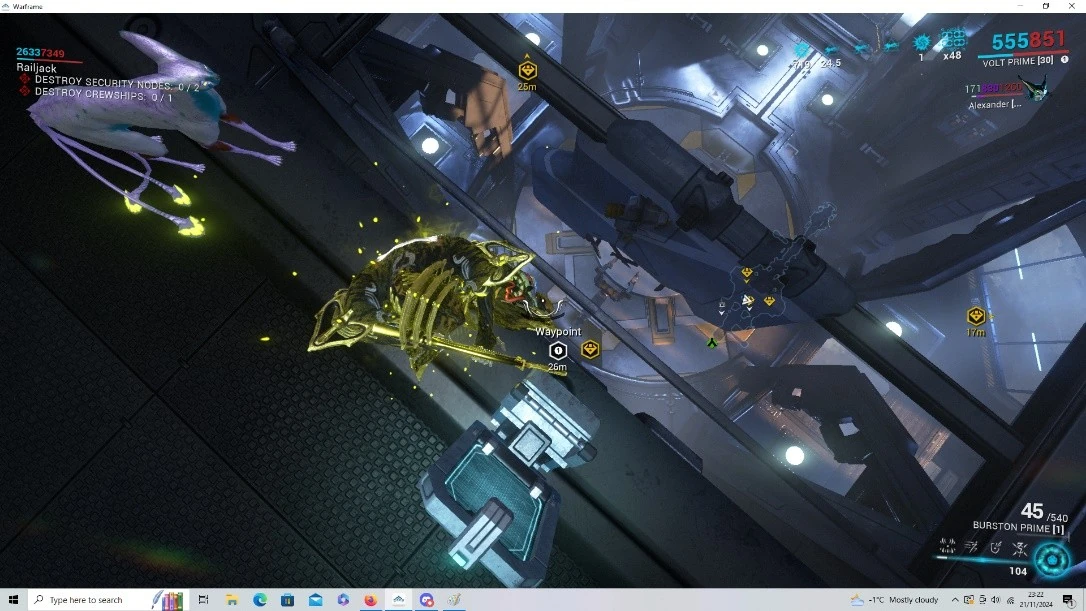Screen dimensions: 1086x611
Task: Click the spiky buff icon showing 1
Action: click(922, 43)
